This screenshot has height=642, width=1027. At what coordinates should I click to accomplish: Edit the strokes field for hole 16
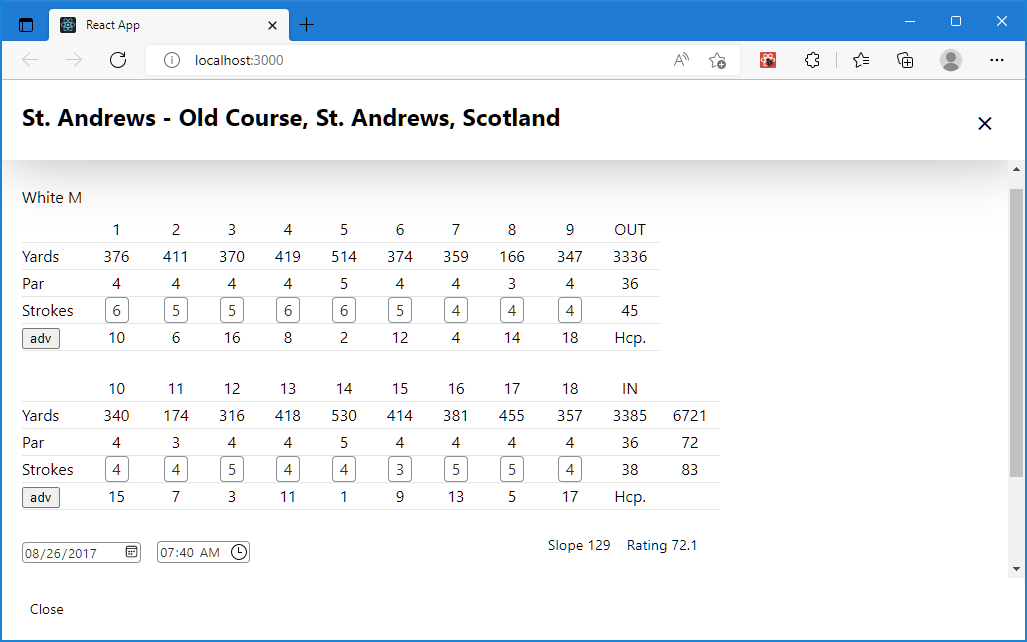point(456,470)
